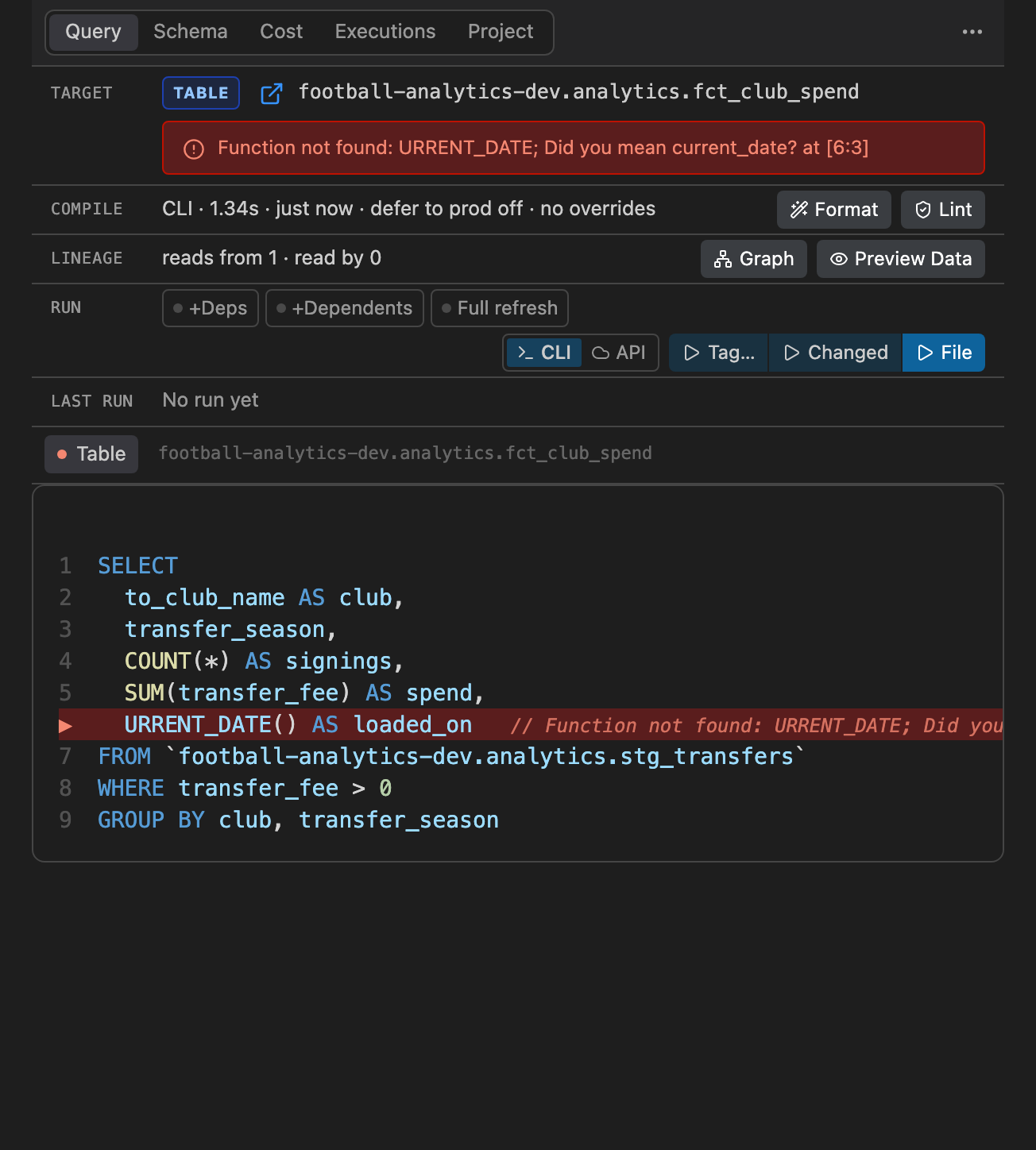This screenshot has width=1036, height=1150.
Task: Click 'No run yet' last run status
Action: 211,400
